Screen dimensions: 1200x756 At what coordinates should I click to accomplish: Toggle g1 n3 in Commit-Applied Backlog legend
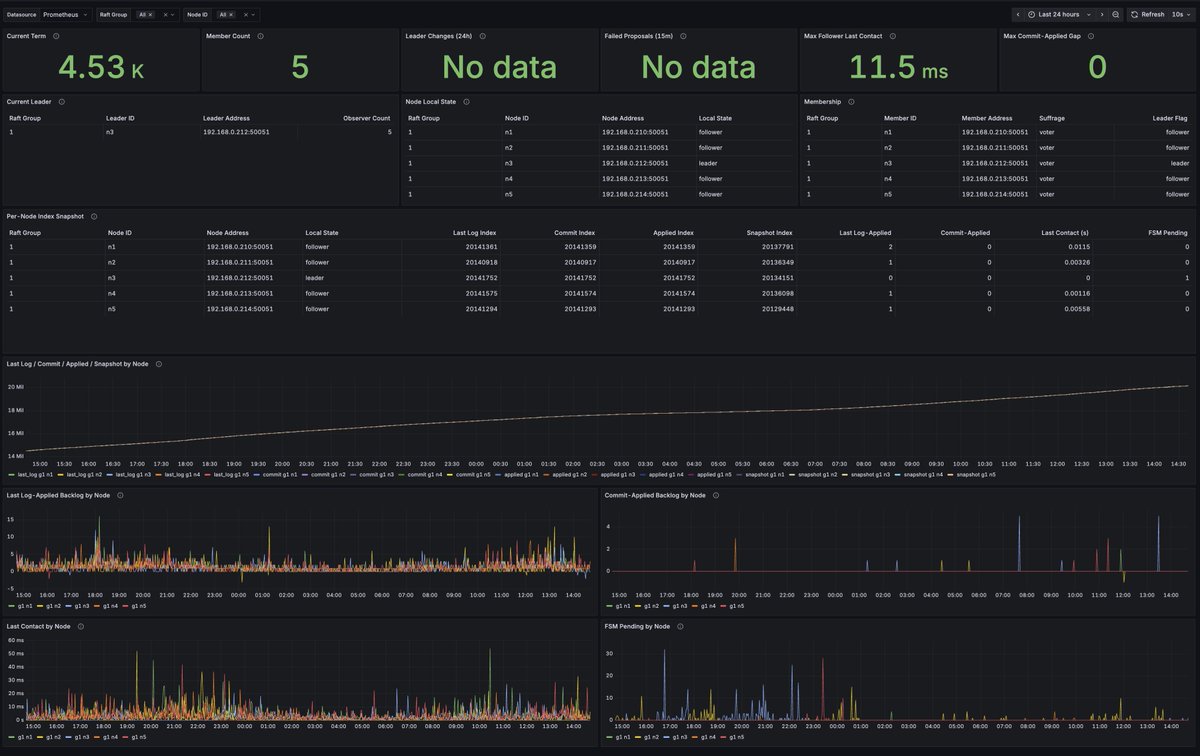coord(681,606)
